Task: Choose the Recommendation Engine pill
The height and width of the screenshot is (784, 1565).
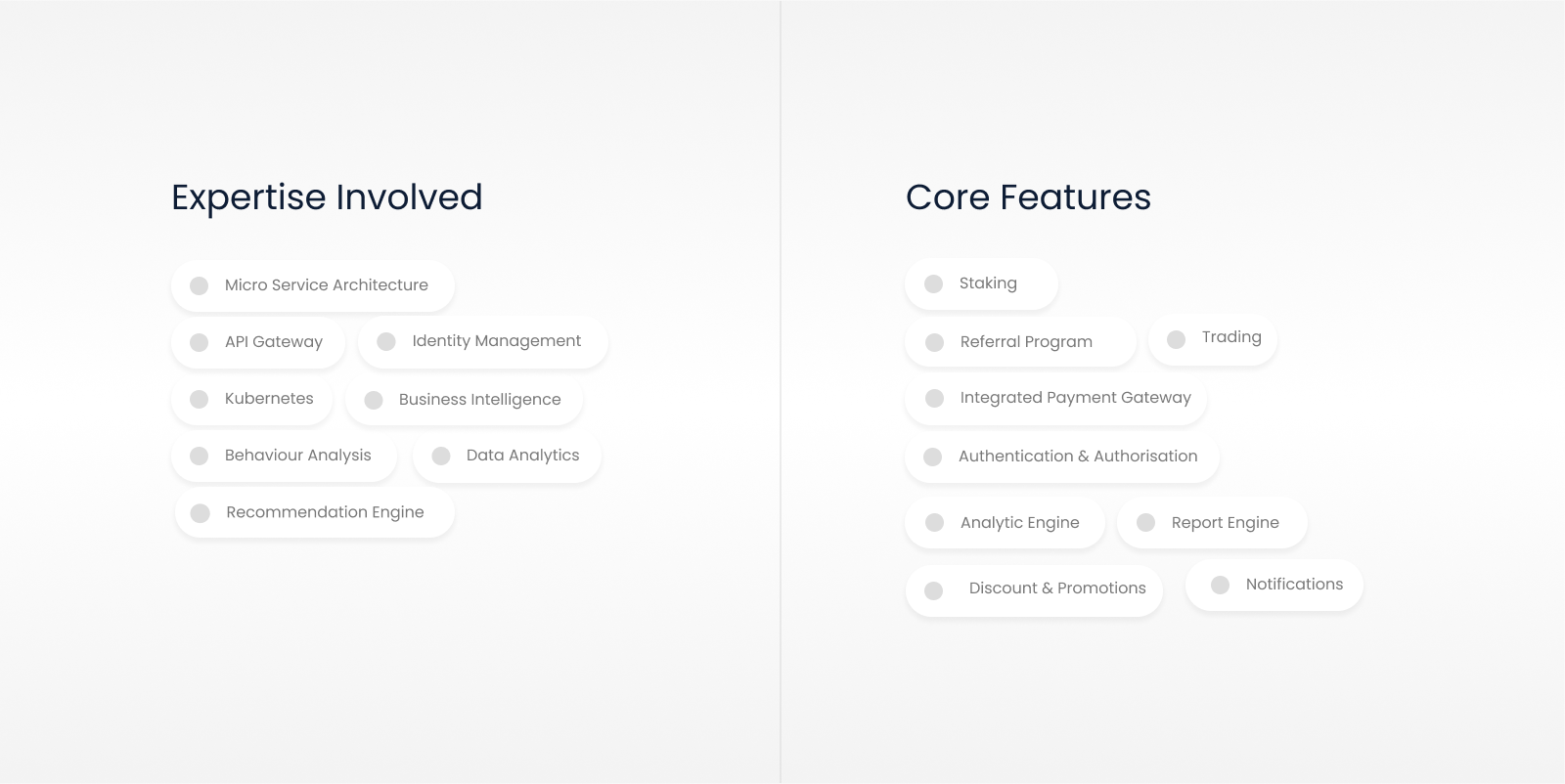Action: [x=315, y=512]
